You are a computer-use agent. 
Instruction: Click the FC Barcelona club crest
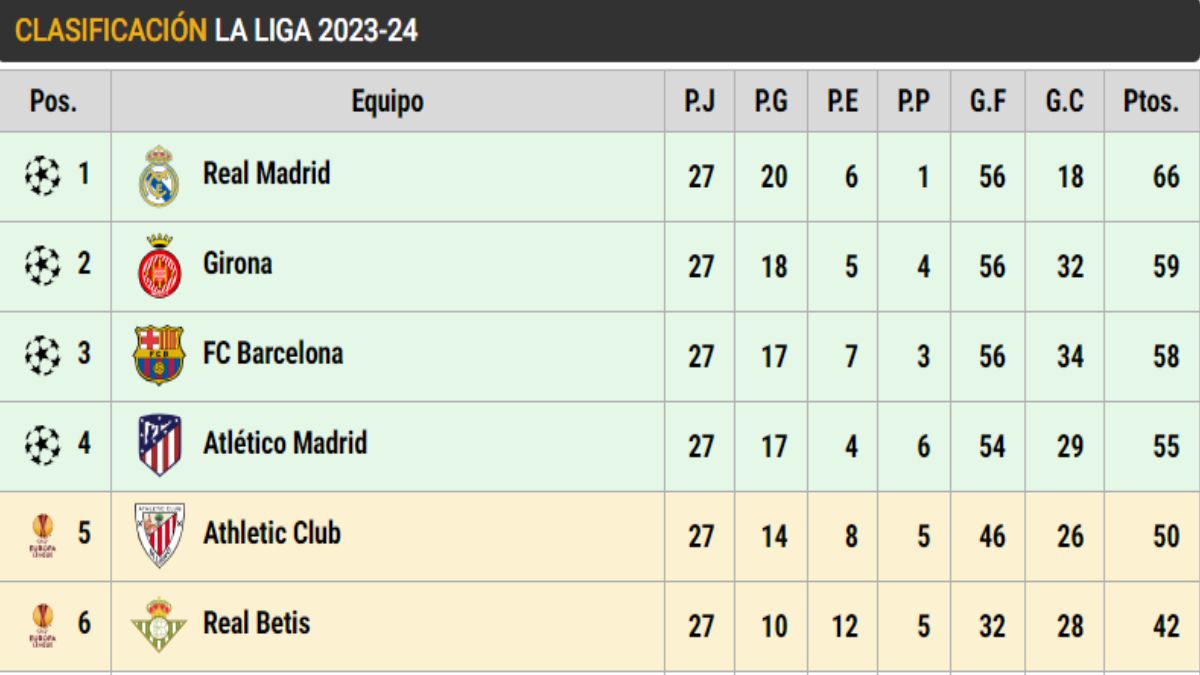point(159,355)
